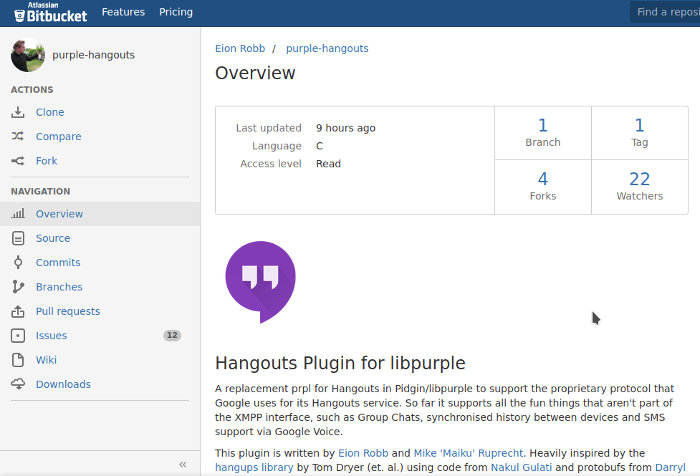
Task: Go to Commits in navigation
Action: 58,262
